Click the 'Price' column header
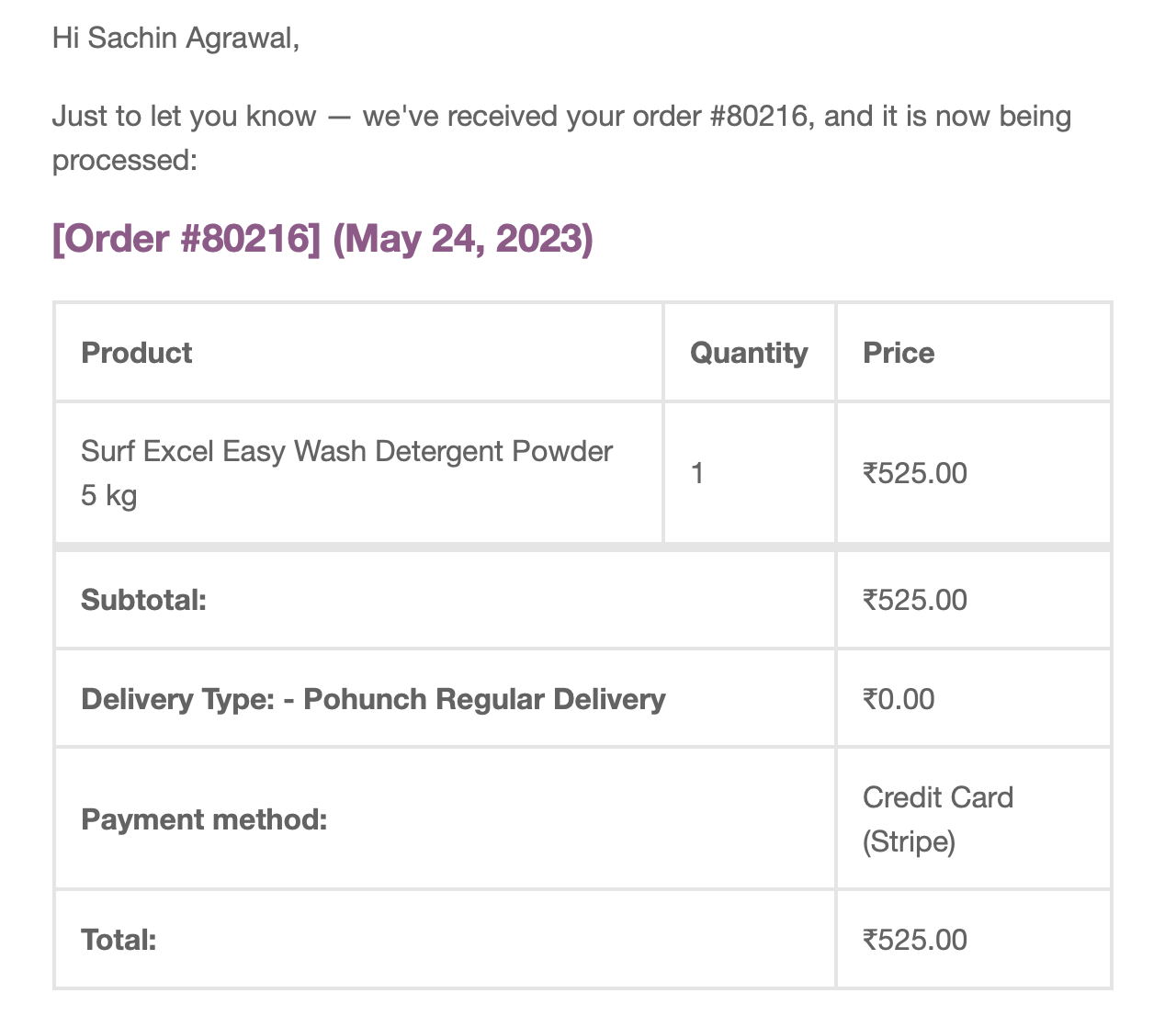 click(899, 353)
